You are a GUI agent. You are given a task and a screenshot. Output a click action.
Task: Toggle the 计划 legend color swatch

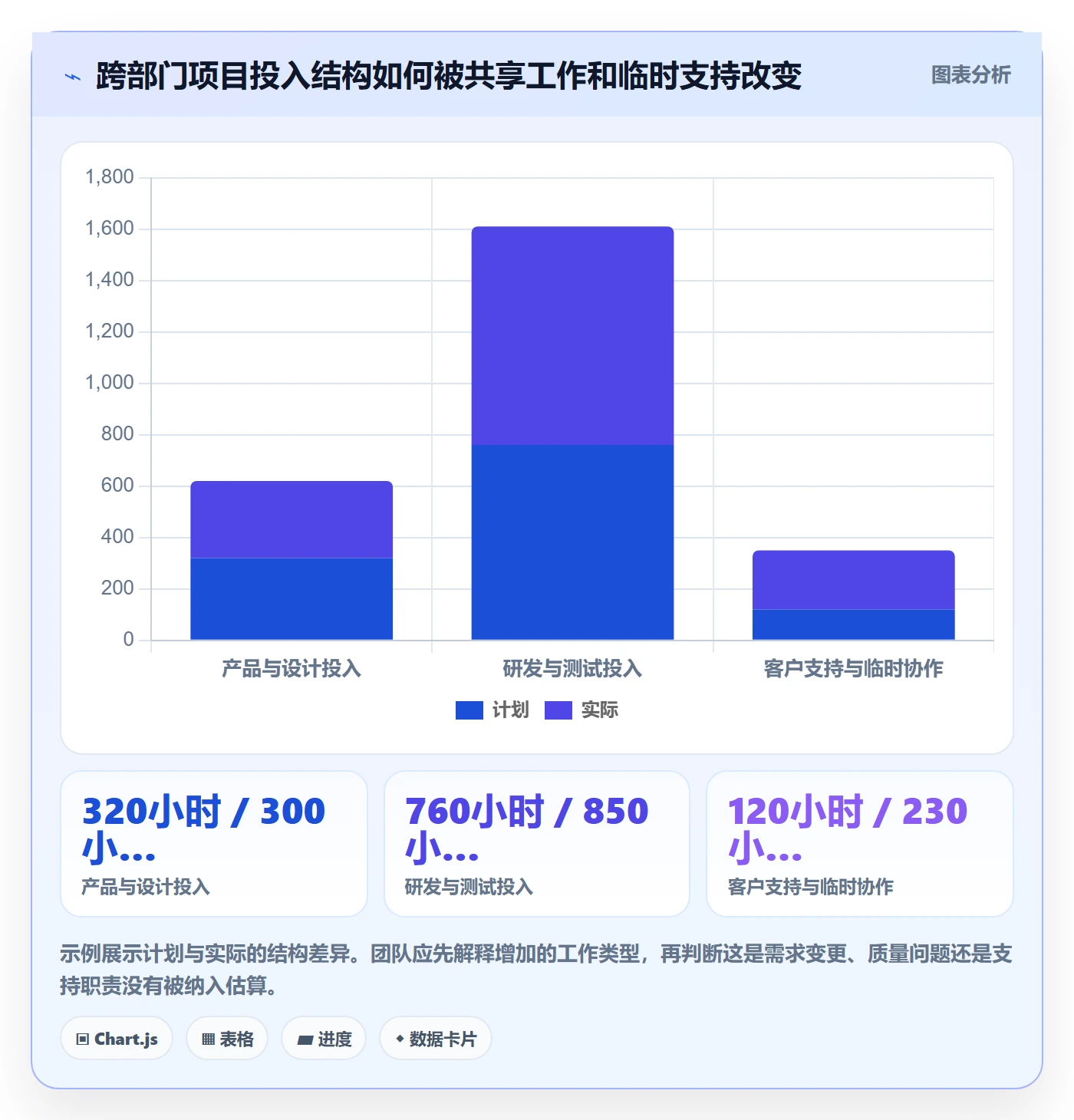469,710
